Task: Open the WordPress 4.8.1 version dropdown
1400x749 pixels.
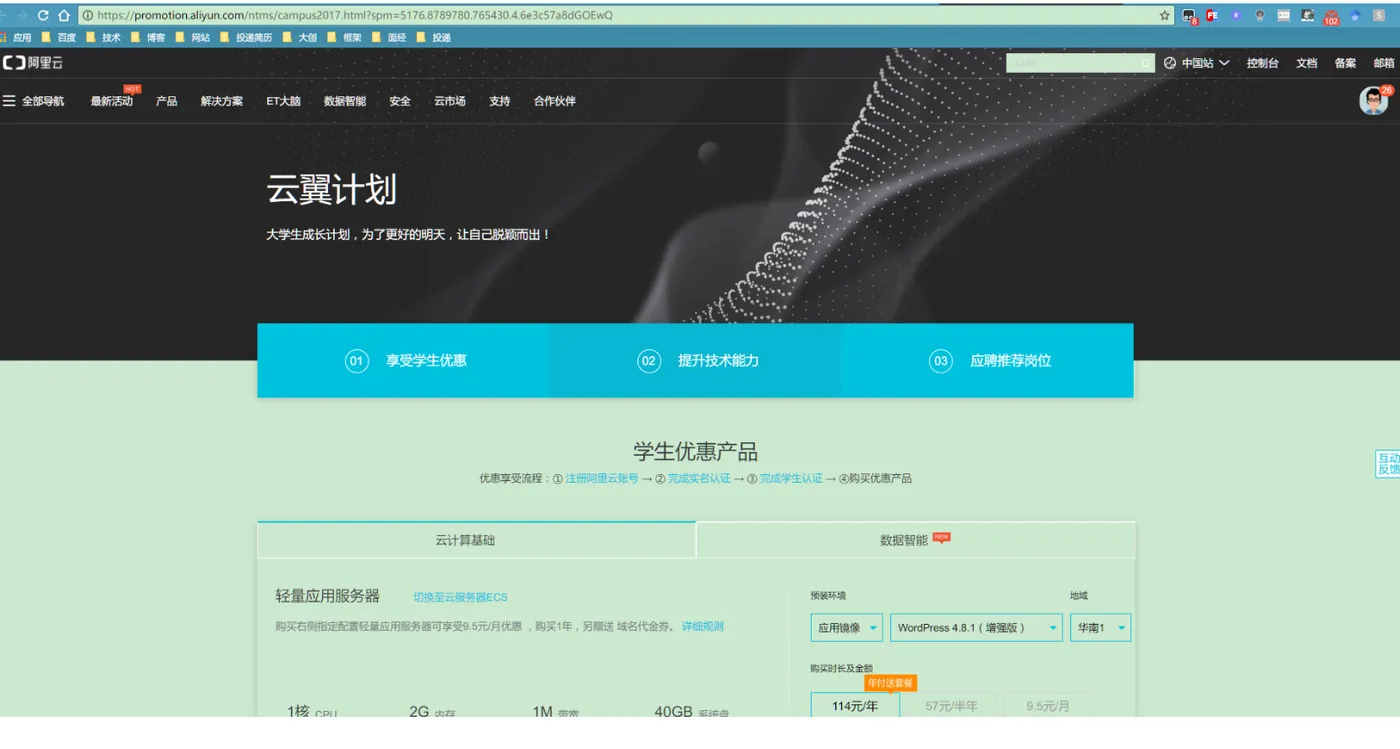Action: 976,628
